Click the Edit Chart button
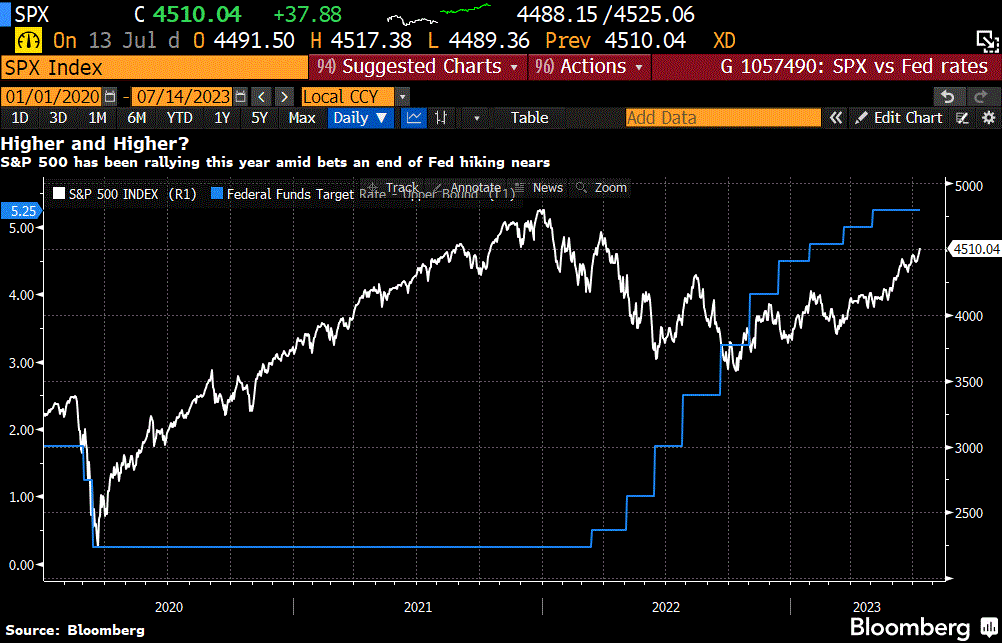The height and width of the screenshot is (643, 1002). point(898,118)
